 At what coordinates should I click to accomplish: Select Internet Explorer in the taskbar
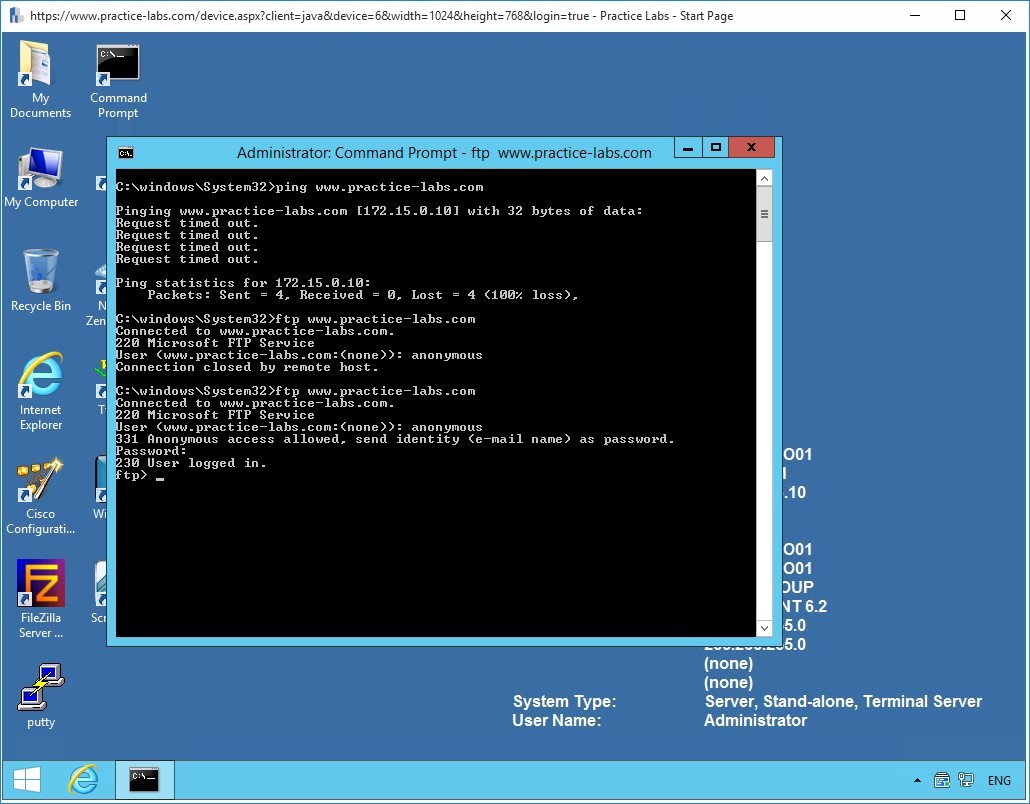(85, 780)
